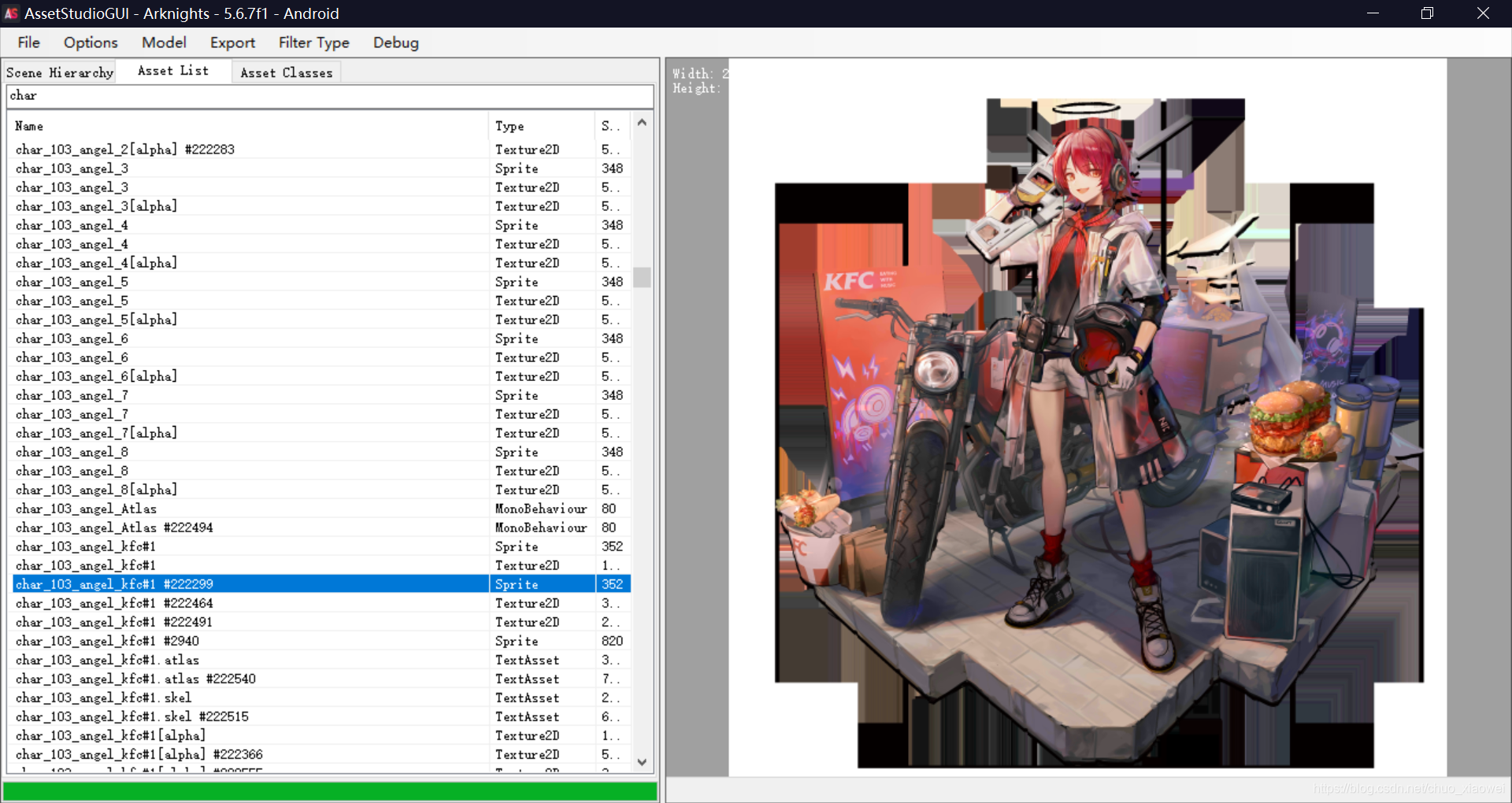Open the Model menu
This screenshot has height=803, width=1512.
pyautogui.click(x=164, y=43)
